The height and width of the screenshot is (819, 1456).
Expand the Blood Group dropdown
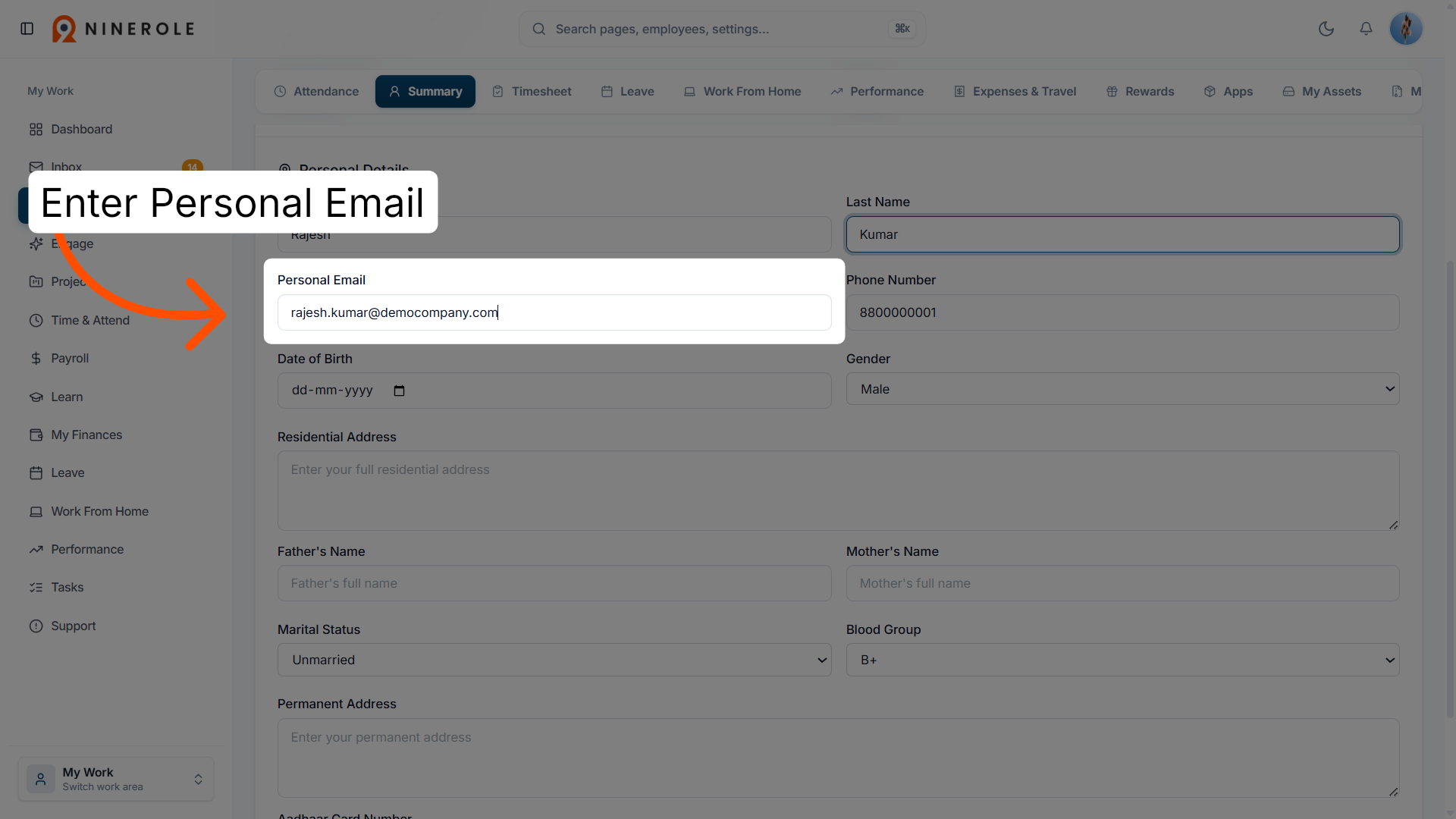coord(1122,660)
